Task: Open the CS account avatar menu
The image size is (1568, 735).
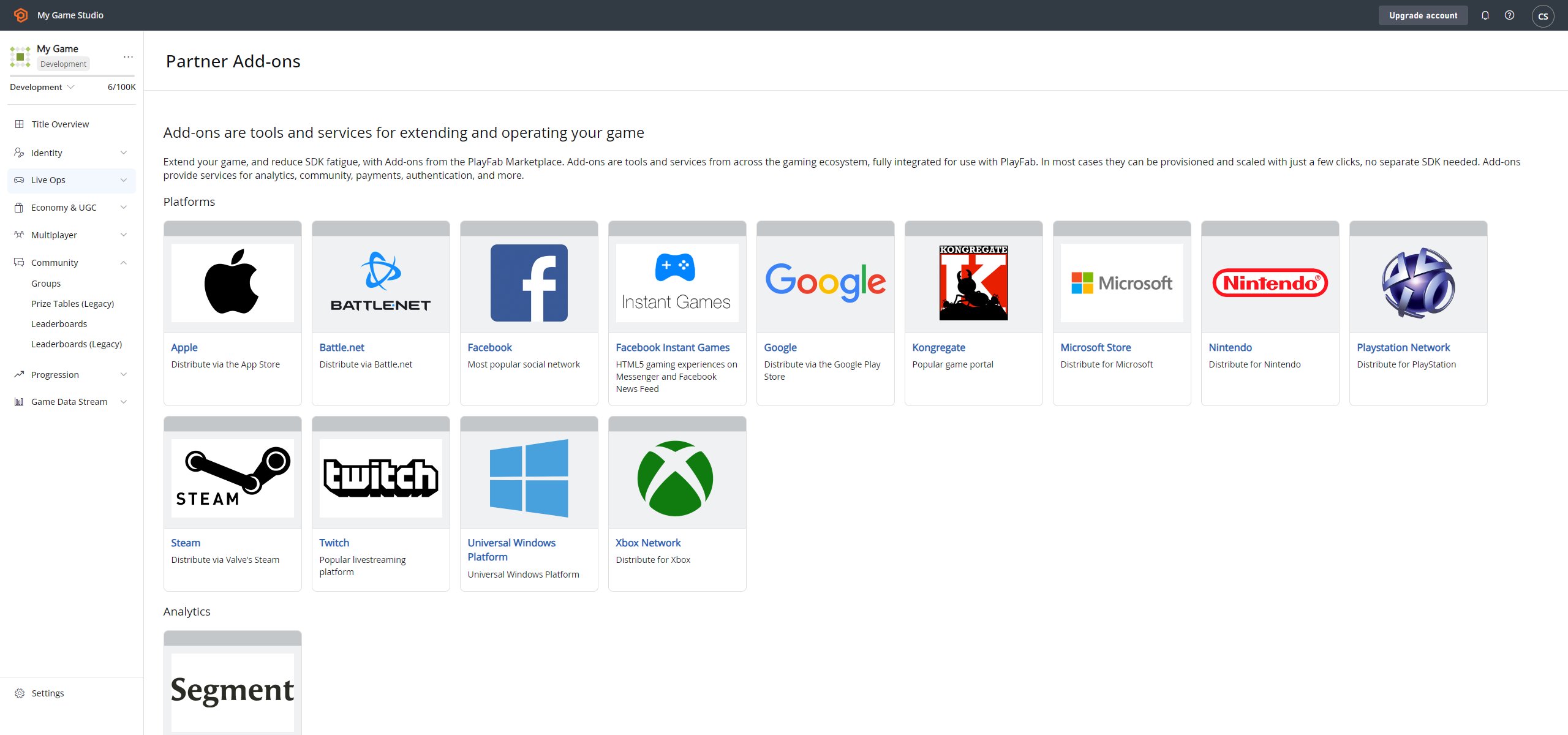Action: point(1543,16)
